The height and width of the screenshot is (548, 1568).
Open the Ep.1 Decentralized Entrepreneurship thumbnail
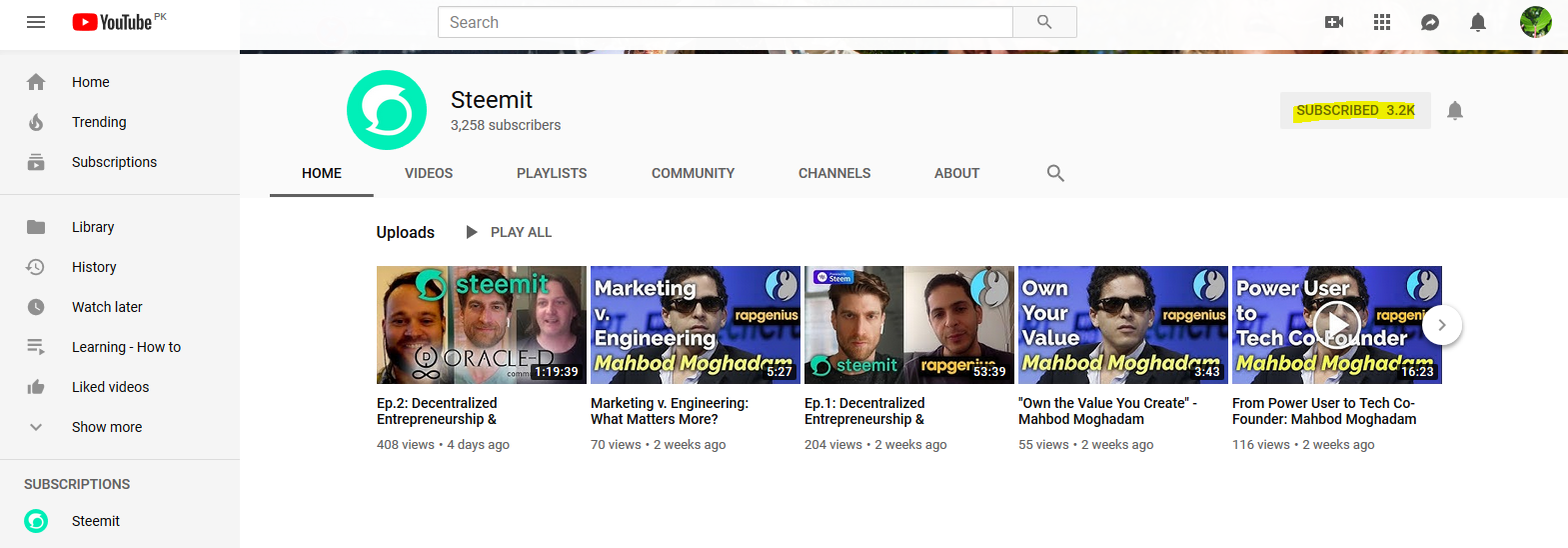click(x=909, y=325)
